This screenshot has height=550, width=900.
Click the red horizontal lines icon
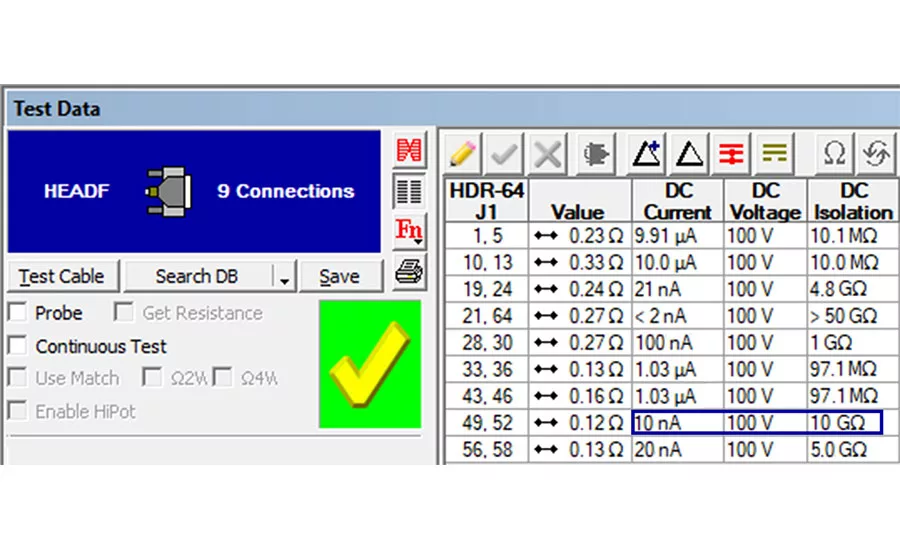point(731,154)
